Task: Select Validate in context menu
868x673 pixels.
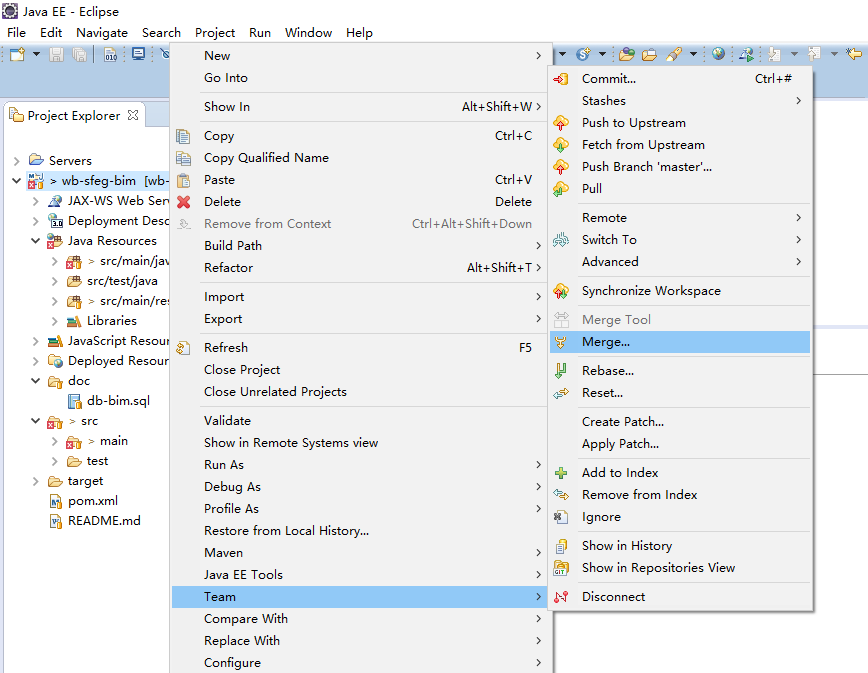Action: (359, 421)
